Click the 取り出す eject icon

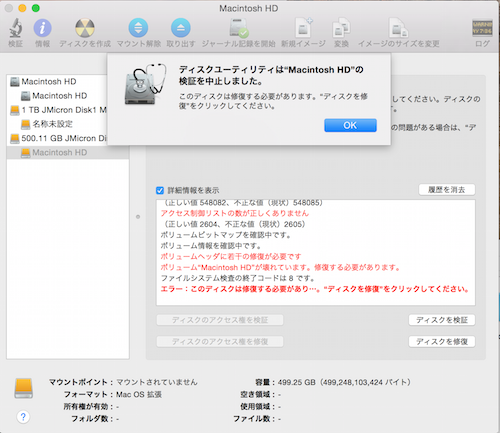tap(181, 28)
